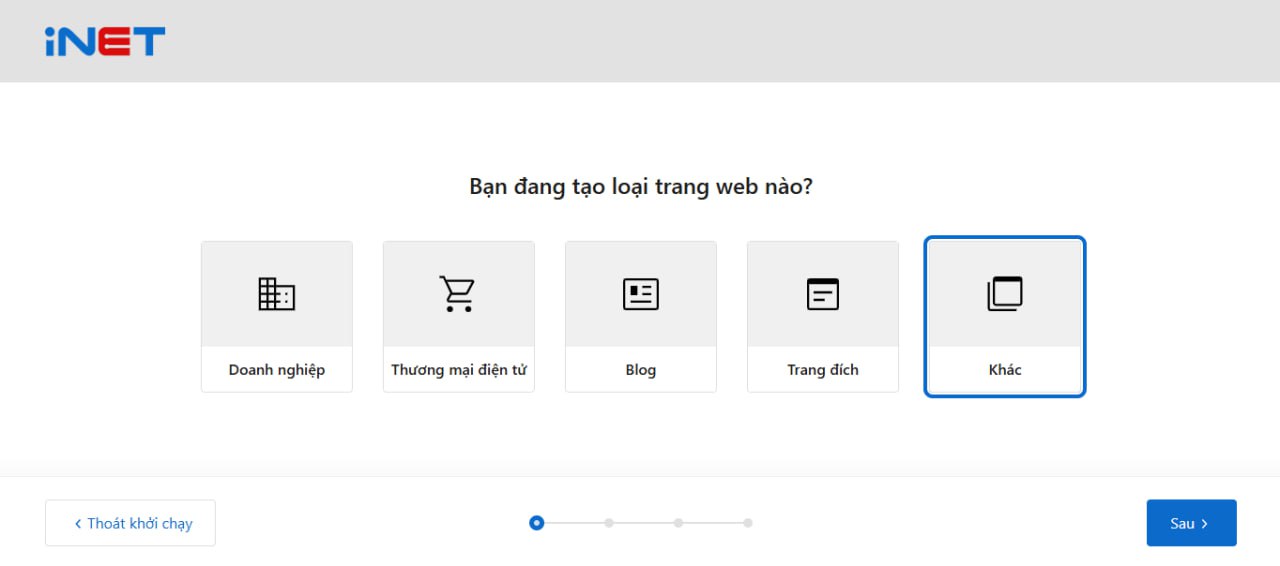
Task: Choose the Khác label
Action: point(1005,370)
